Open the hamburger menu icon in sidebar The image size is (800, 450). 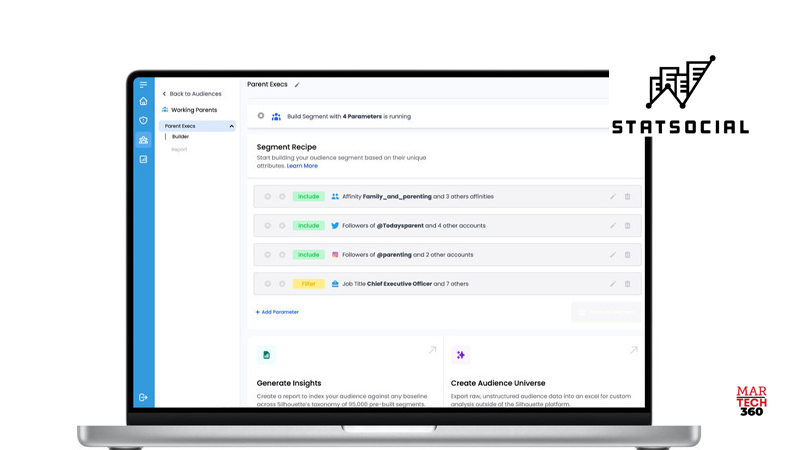tap(143, 85)
